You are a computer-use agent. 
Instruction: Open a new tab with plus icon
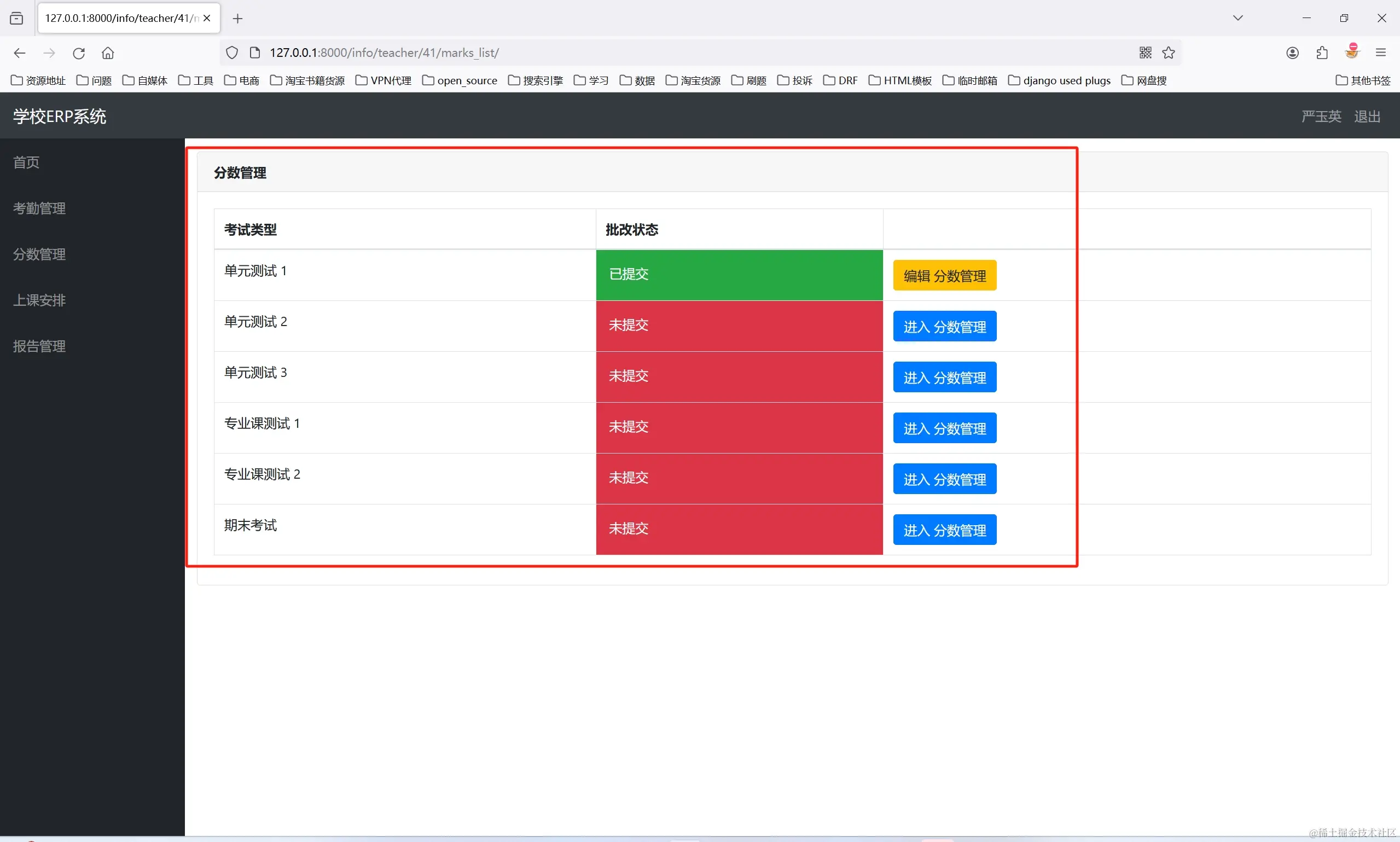(x=237, y=19)
